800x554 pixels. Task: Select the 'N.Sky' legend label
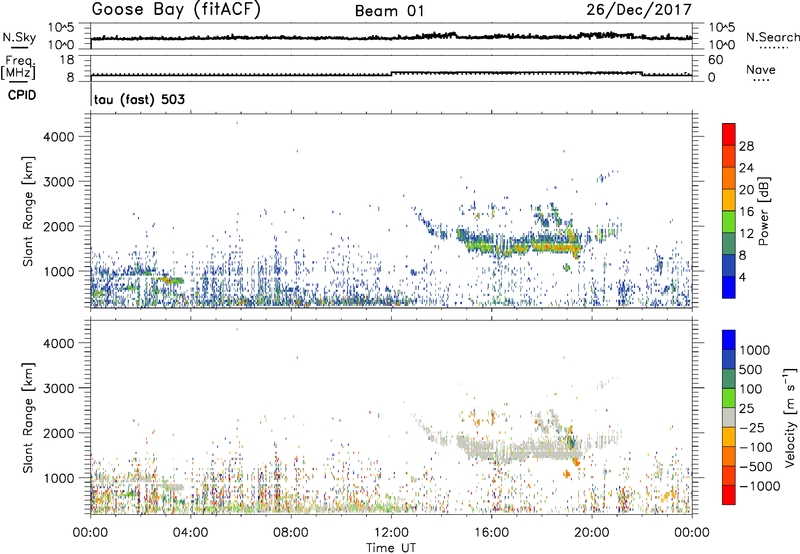coord(19,37)
